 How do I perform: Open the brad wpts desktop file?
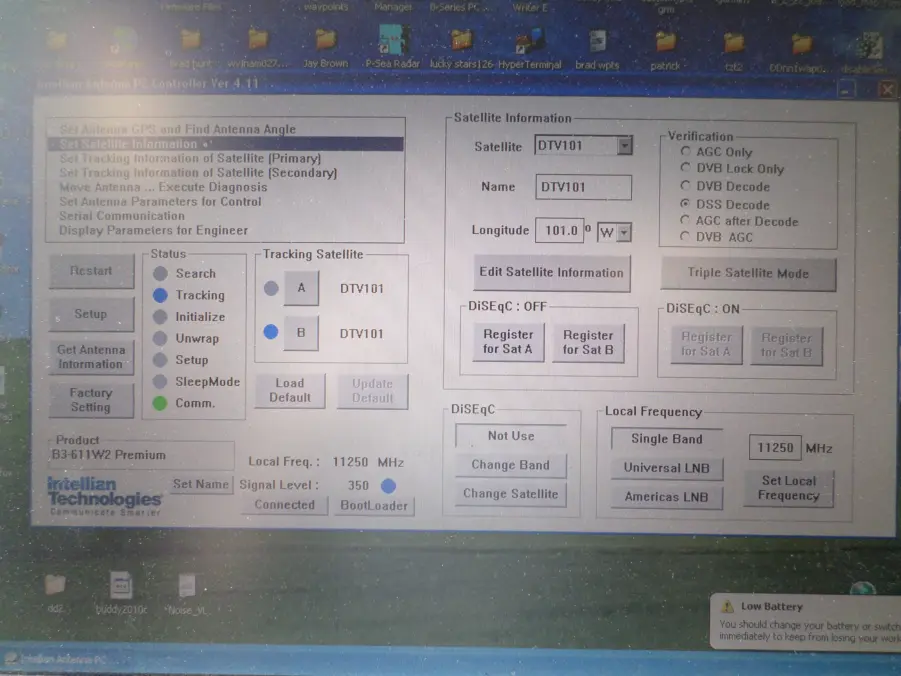coord(597,45)
